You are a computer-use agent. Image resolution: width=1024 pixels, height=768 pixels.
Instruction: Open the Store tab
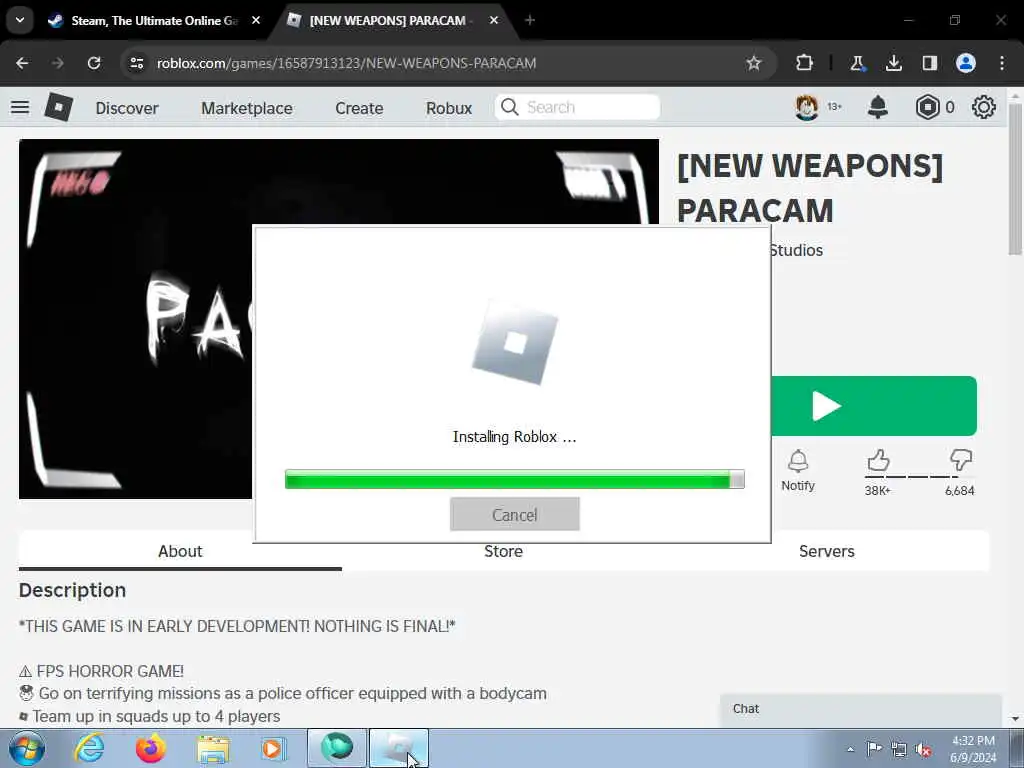[x=503, y=551]
